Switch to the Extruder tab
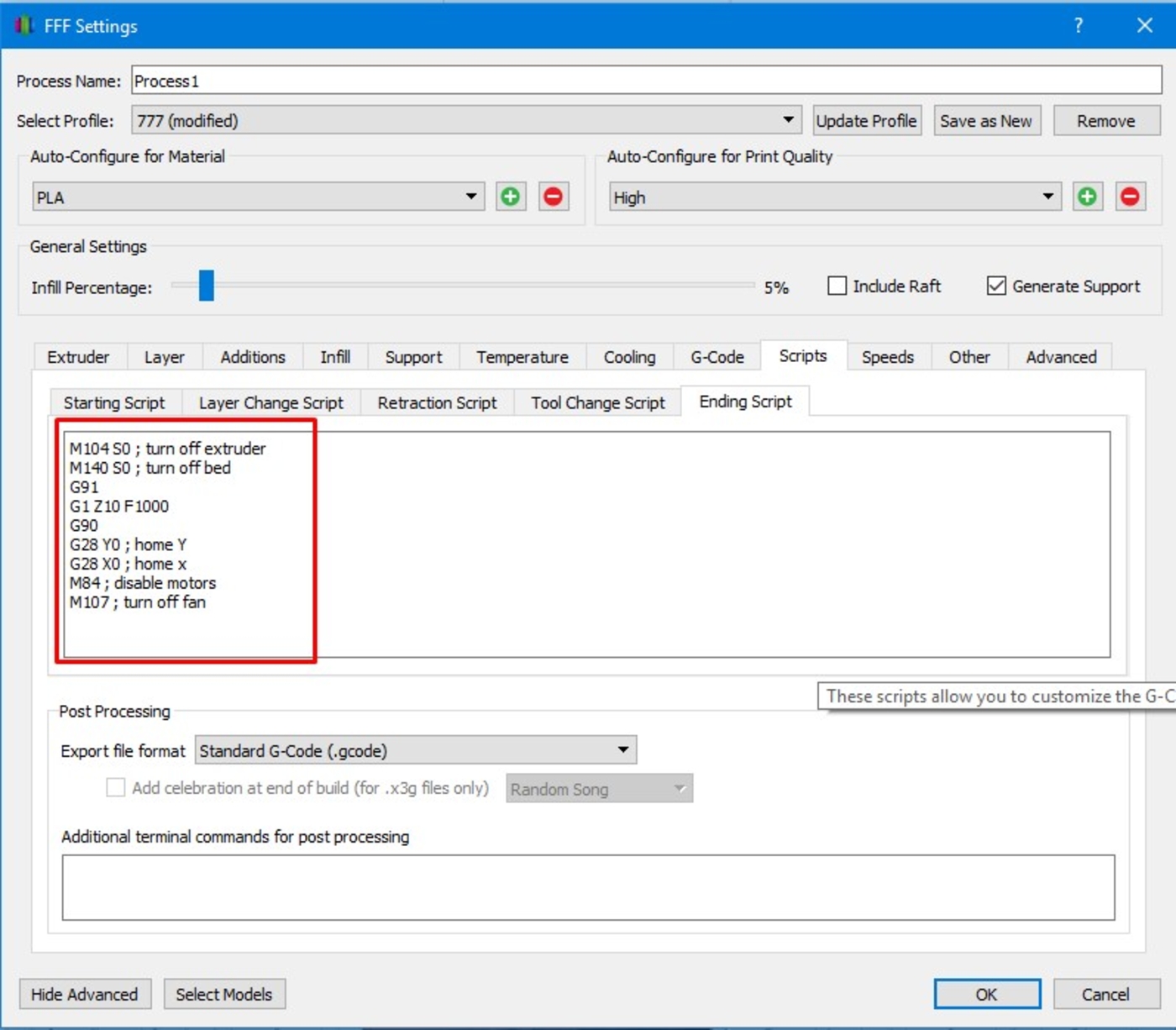 click(79, 357)
